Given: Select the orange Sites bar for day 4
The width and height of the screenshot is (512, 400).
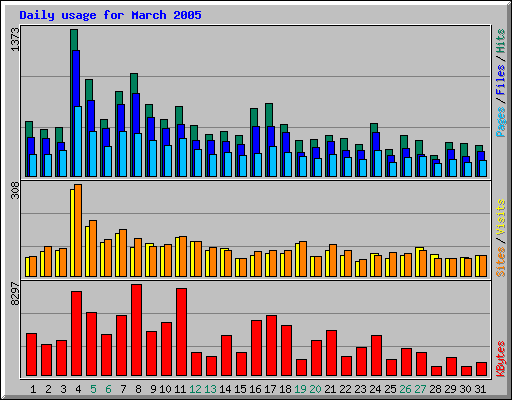Looking at the screenshot, I should (x=78, y=230).
